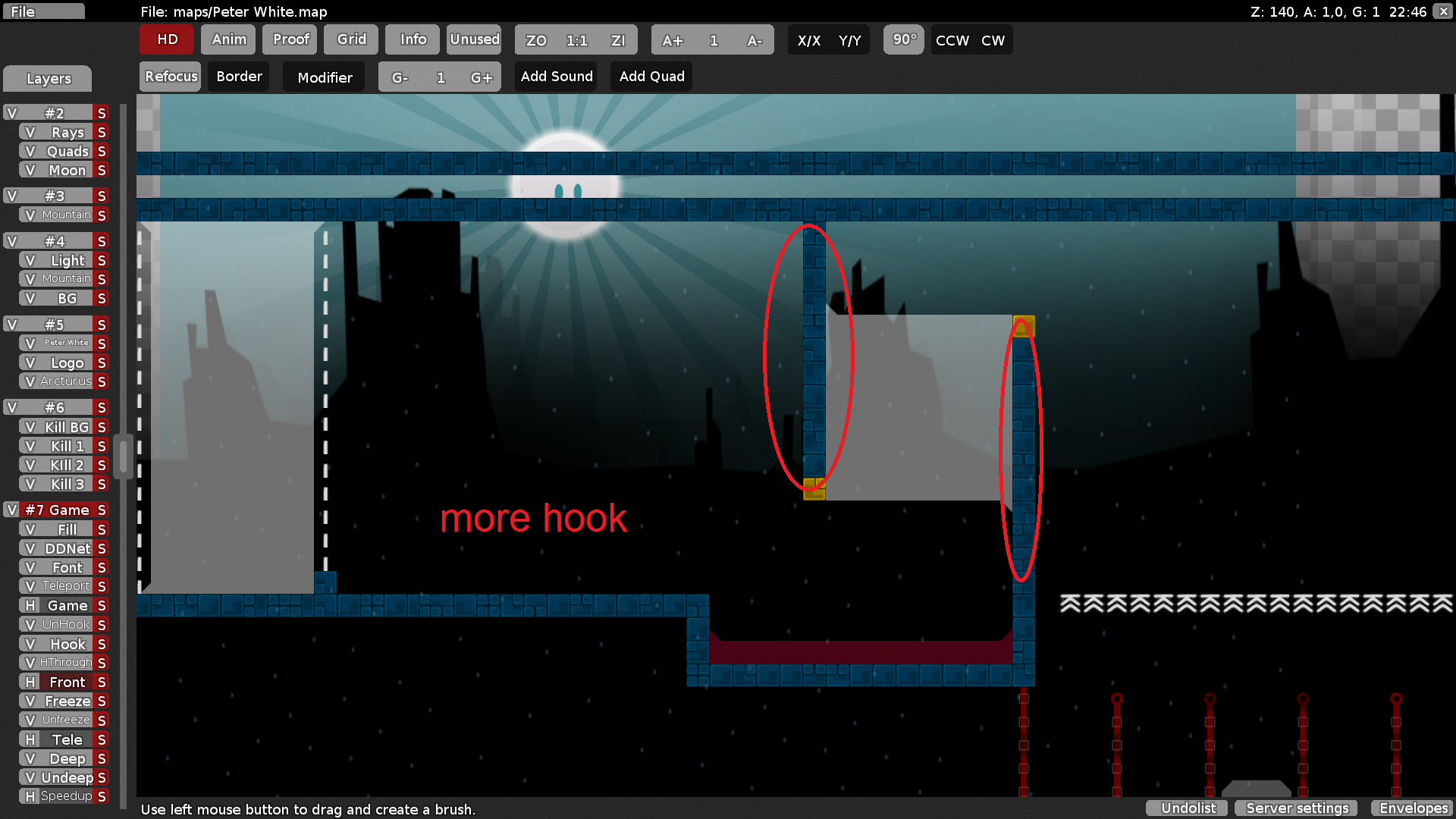Zoom in with the ZI button
Image resolution: width=1456 pixels, height=819 pixels.
tap(618, 40)
